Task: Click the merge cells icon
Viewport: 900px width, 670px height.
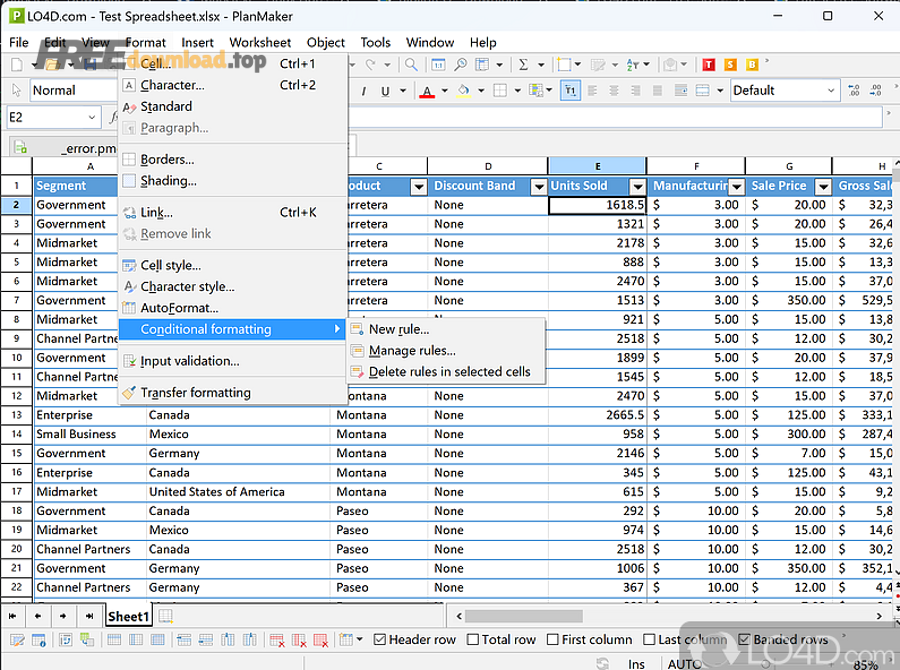Action: coord(703,91)
